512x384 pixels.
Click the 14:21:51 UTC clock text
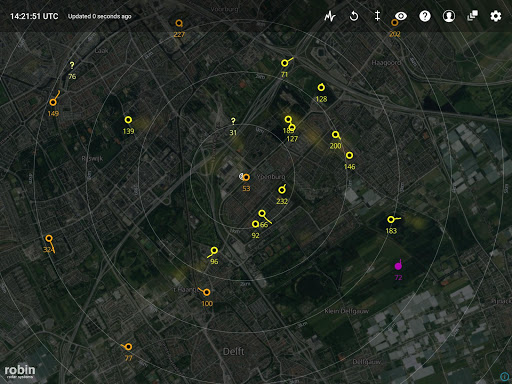pyautogui.click(x=34, y=16)
